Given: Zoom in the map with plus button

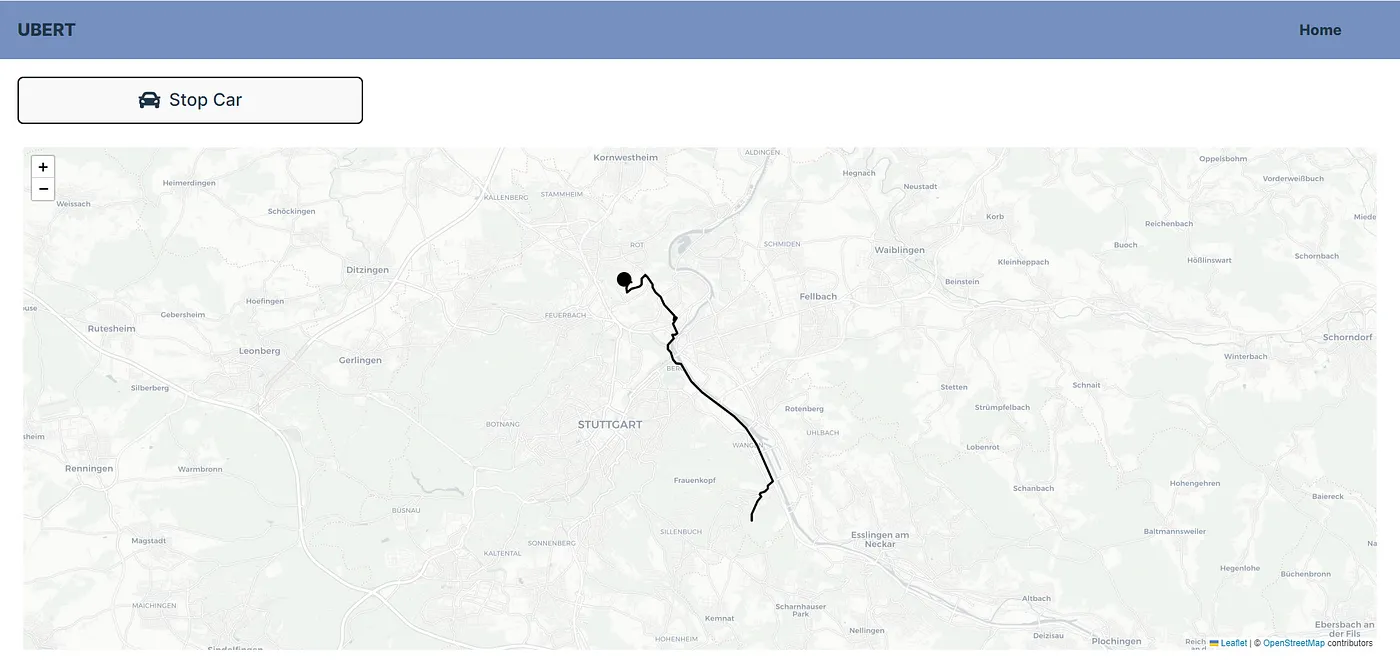Looking at the screenshot, I should (43, 167).
